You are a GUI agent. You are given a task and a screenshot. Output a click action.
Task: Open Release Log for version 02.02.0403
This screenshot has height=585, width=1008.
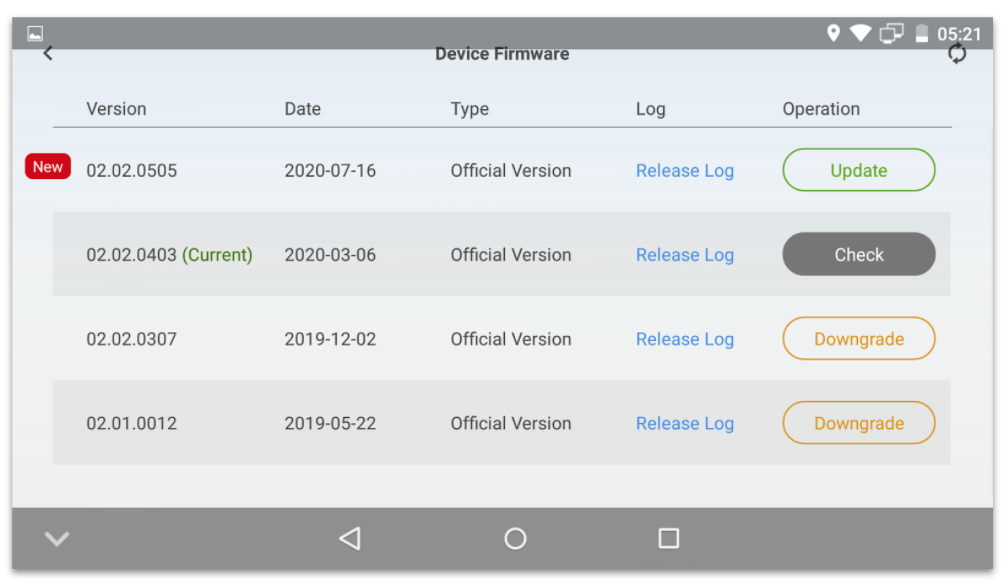(684, 255)
